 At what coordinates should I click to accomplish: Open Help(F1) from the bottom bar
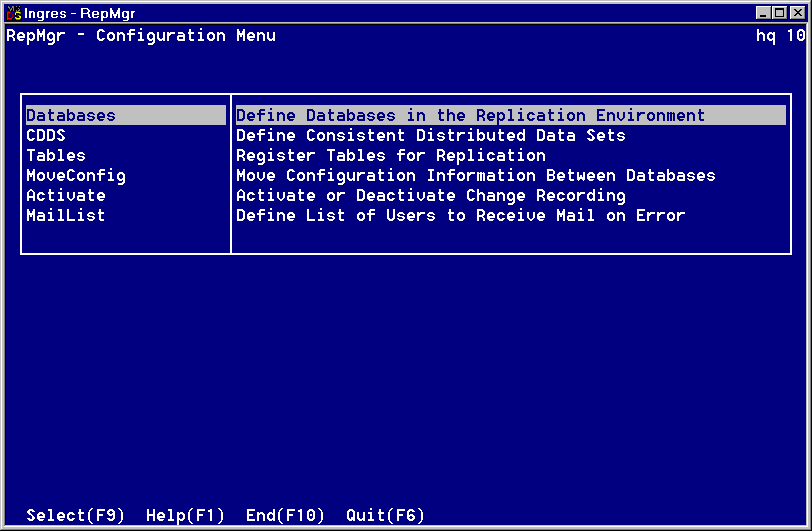point(185,516)
